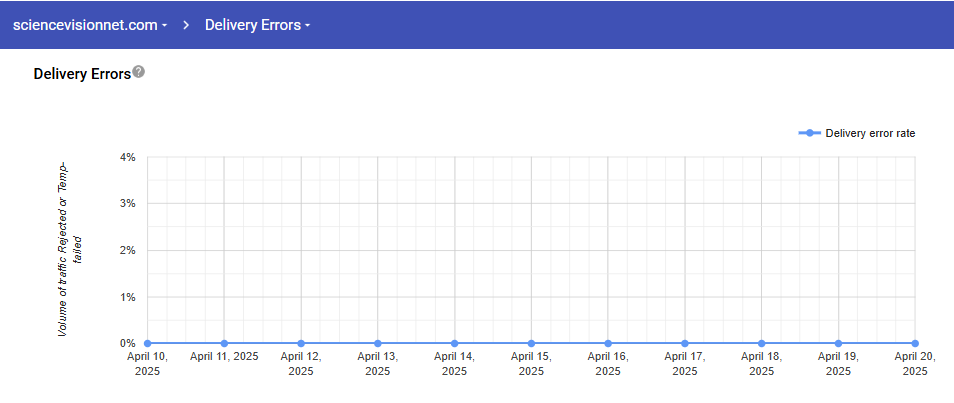Screen dimensions: 954x403
Task: Select the April 10, 2025 data point
Action: tap(148, 343)
